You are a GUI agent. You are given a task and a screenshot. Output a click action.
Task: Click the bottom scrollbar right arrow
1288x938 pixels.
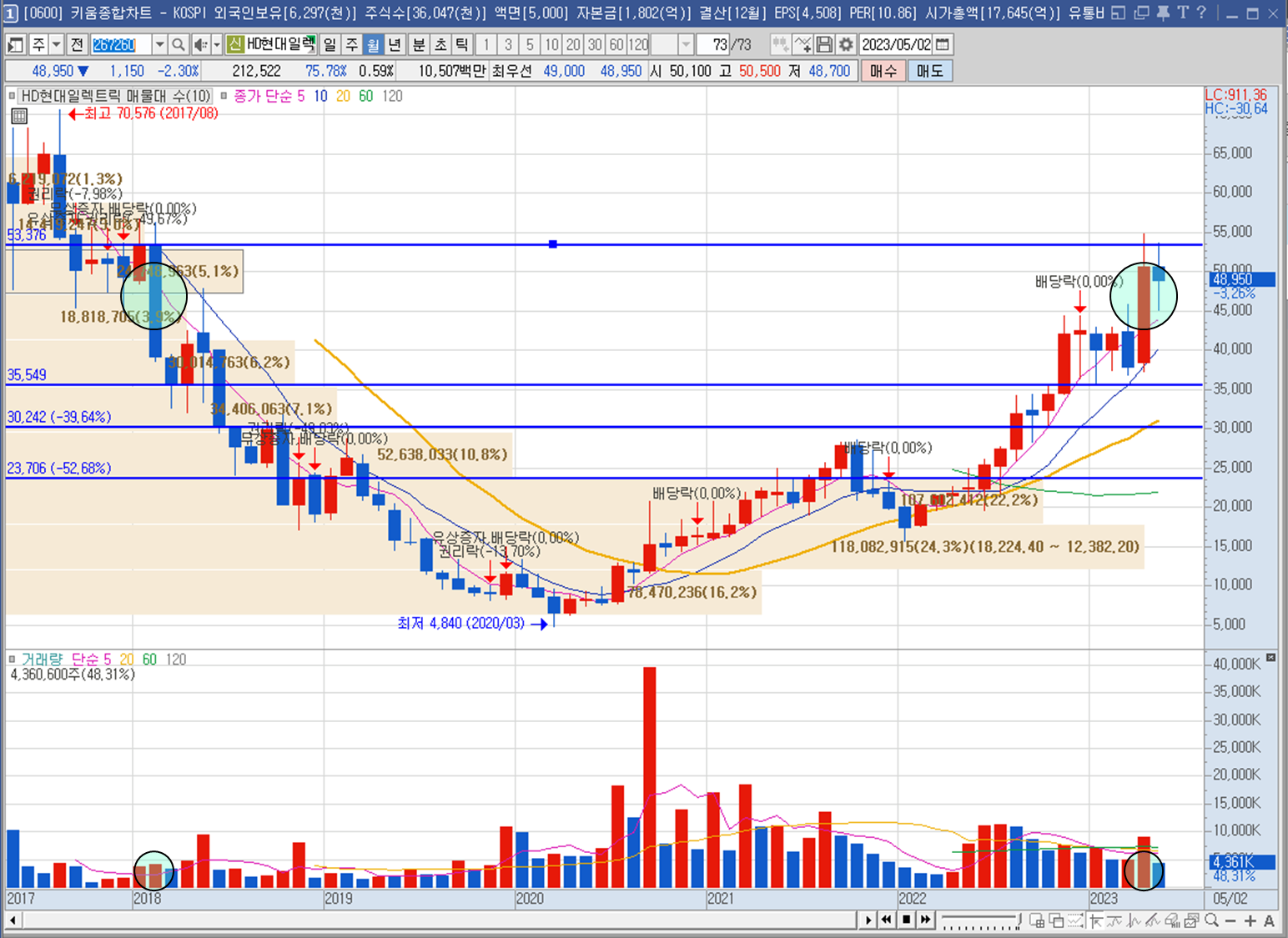[868, 920]
